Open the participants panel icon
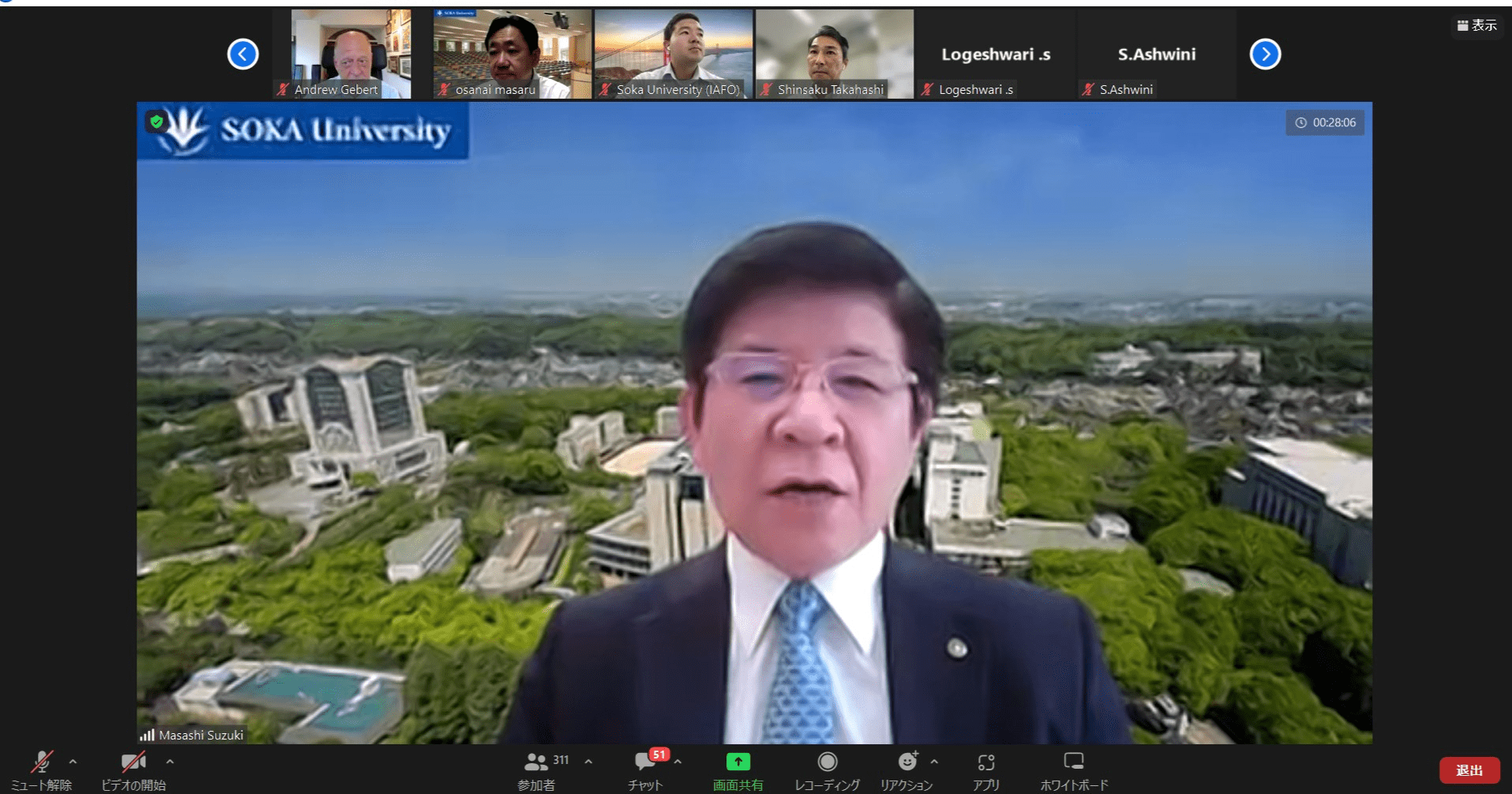1512x794 pixels. (x=537, y=762)
